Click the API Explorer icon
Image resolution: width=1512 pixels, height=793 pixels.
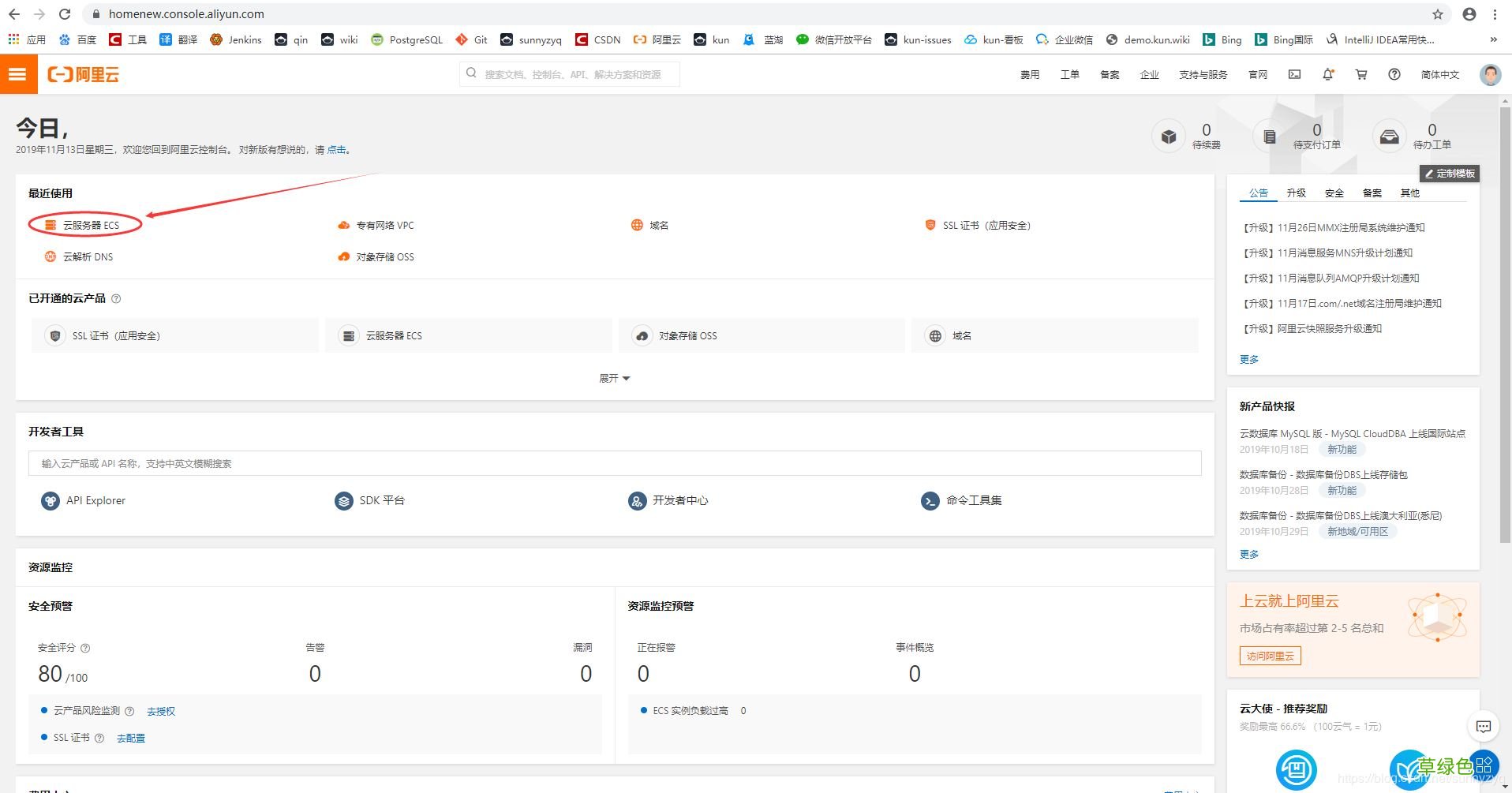[x=51, y=500]
